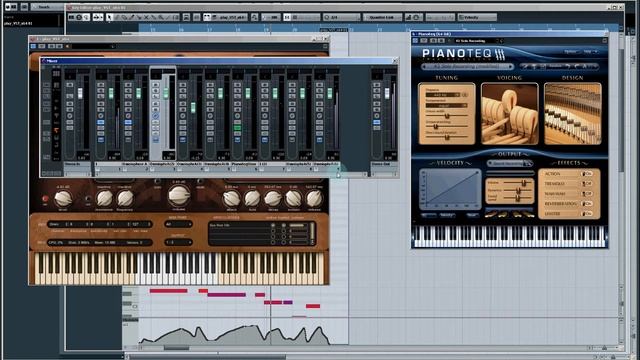Screen dimensions: 640x360
Task: Click the level knob beside the red power button
Action: [63, 198]
